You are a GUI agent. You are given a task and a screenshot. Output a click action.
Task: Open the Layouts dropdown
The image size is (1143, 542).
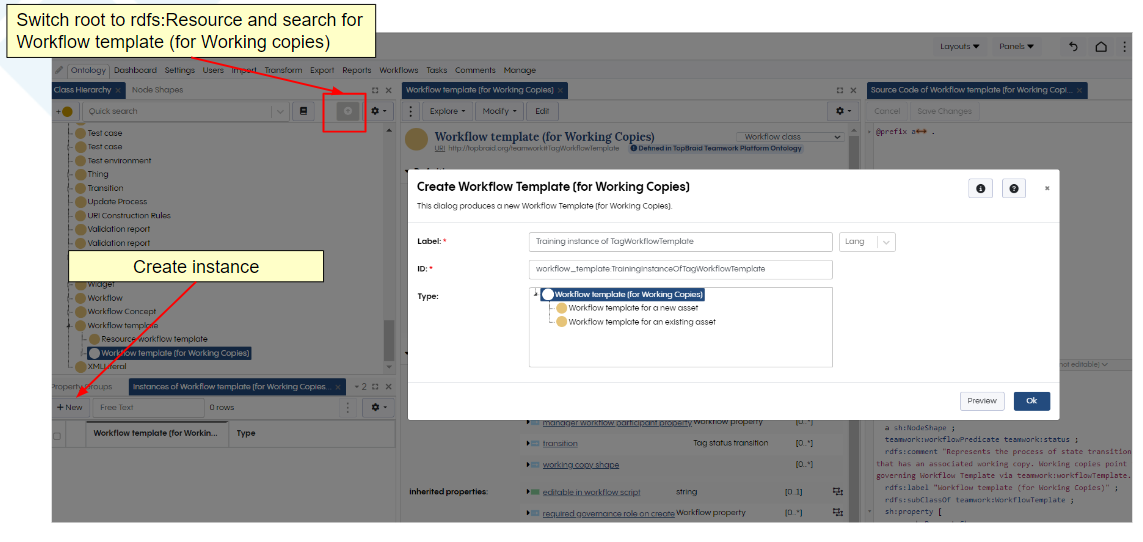[959, 46]
